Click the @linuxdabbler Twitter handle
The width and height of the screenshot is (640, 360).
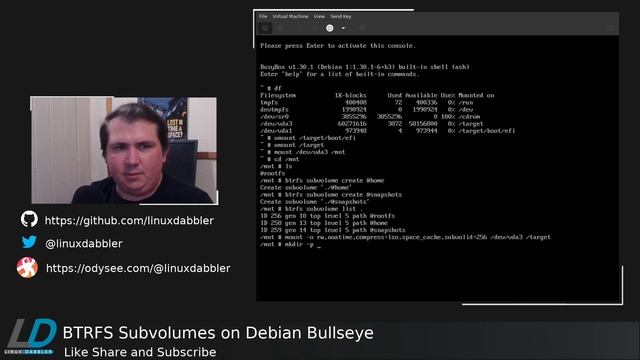point(84,244)
